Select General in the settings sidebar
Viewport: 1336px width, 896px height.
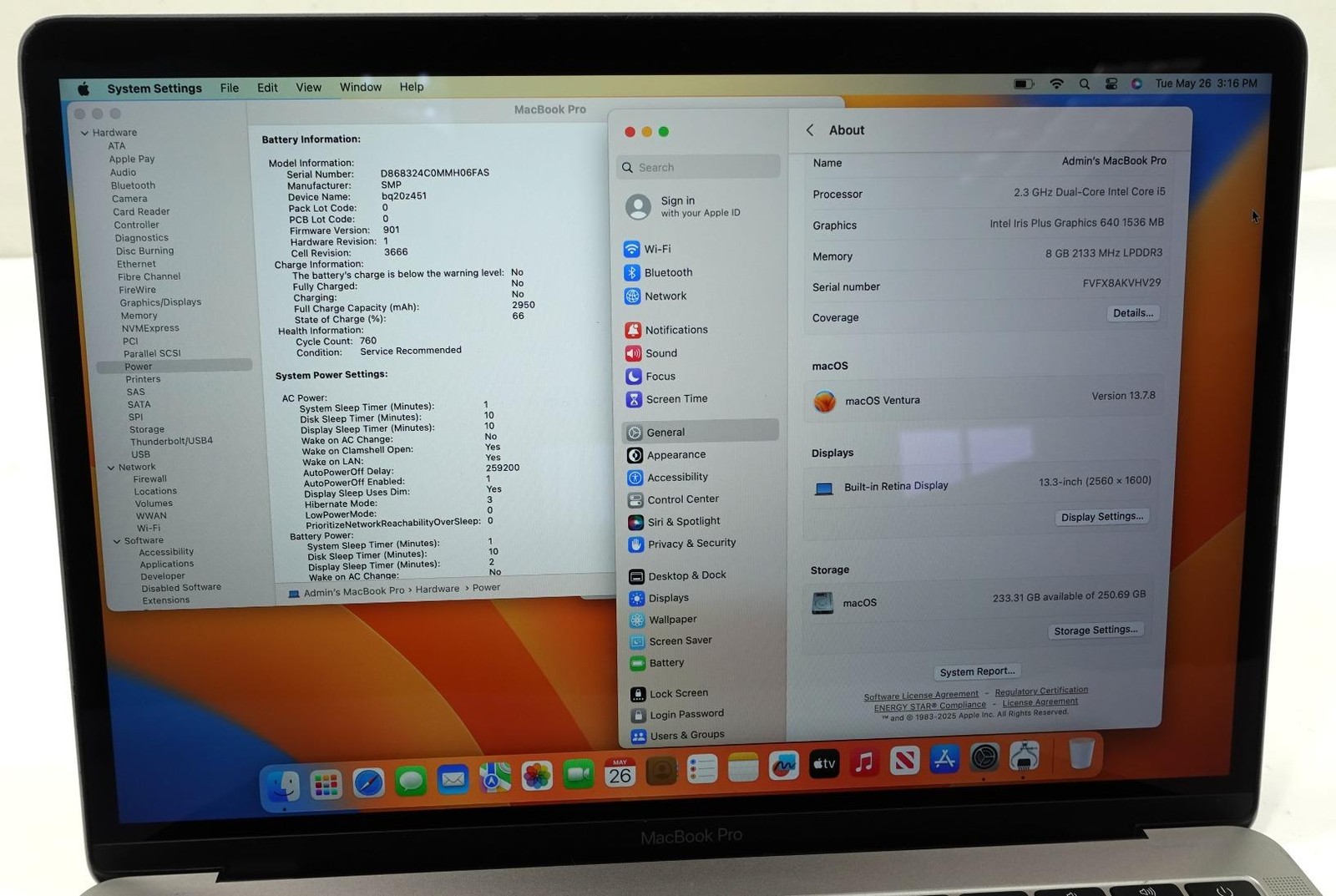(x=701, y=432)
